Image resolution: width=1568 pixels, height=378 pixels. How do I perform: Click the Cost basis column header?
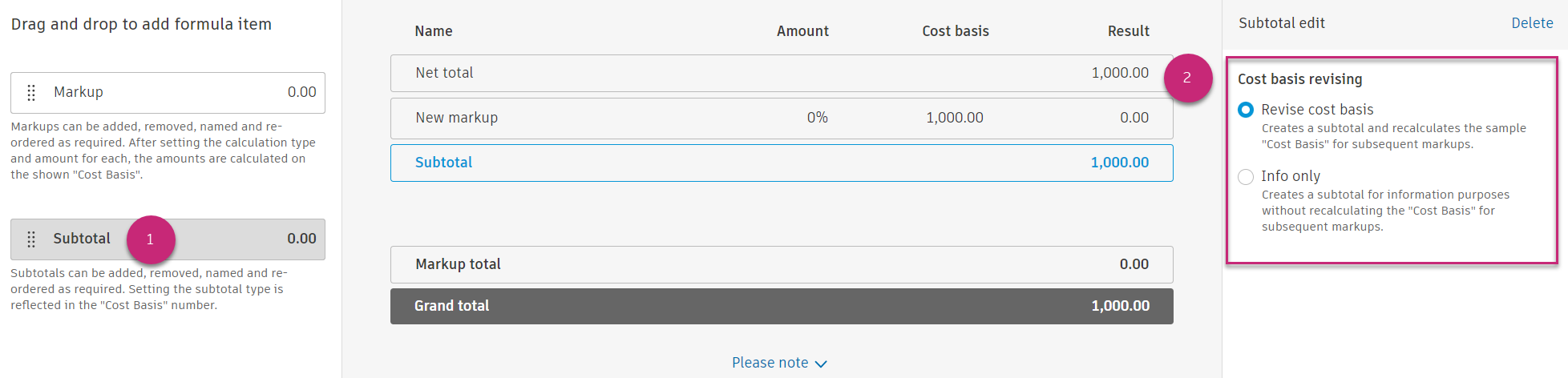click(955, 31)
